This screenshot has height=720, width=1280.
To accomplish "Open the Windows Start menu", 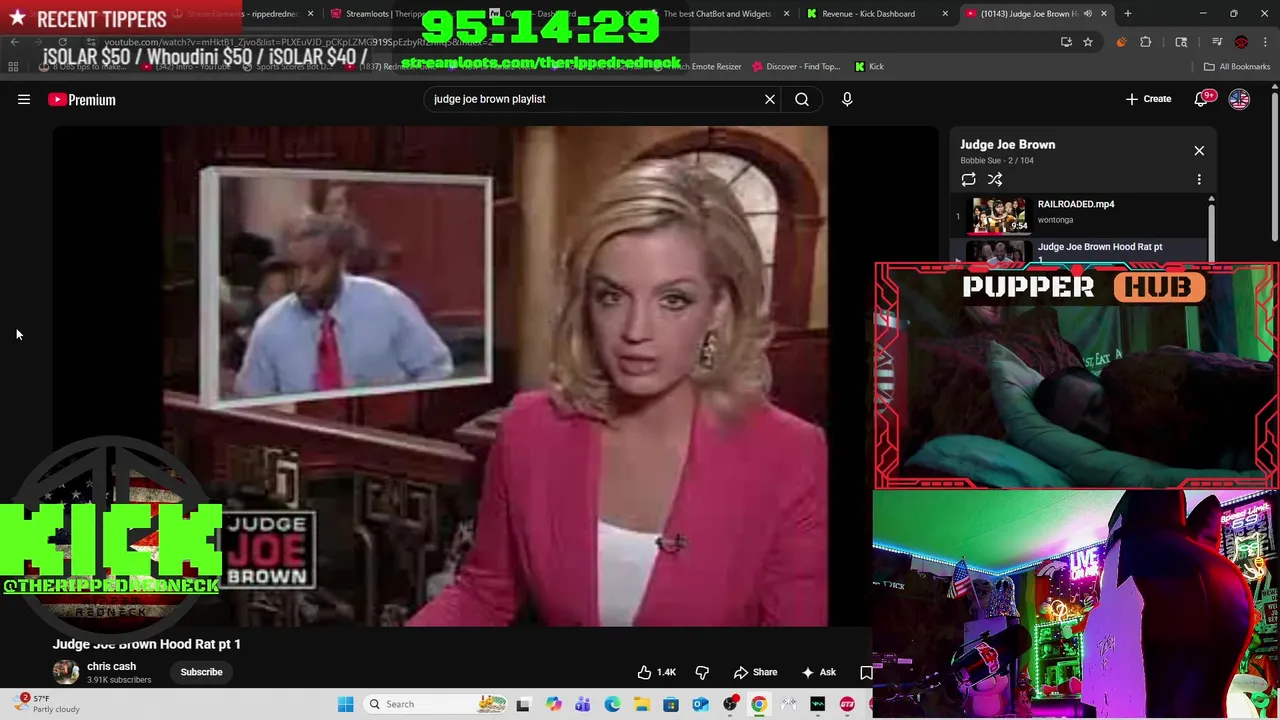I will click(345, 704).
